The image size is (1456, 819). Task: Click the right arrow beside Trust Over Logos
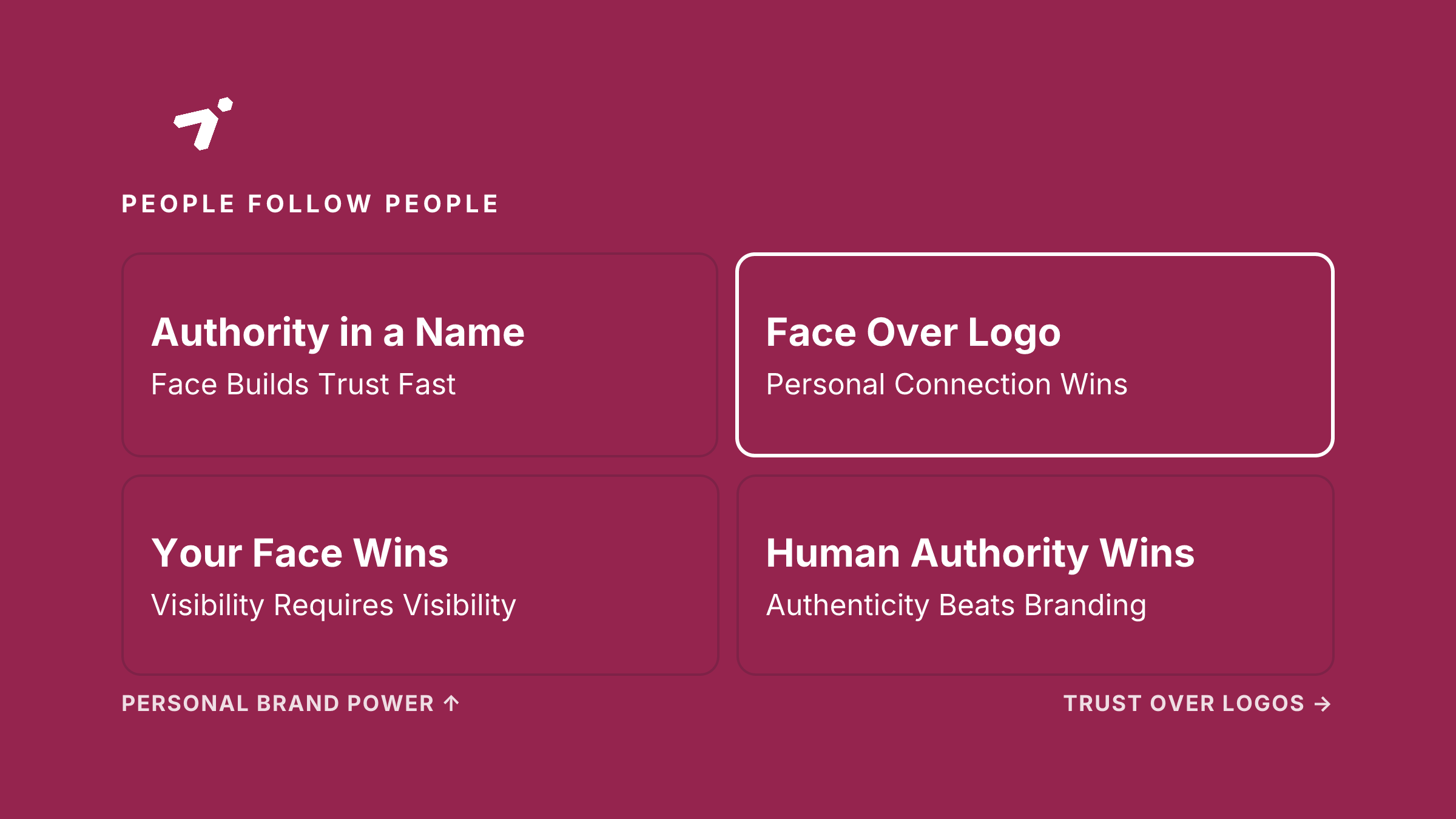point(1323,704)
